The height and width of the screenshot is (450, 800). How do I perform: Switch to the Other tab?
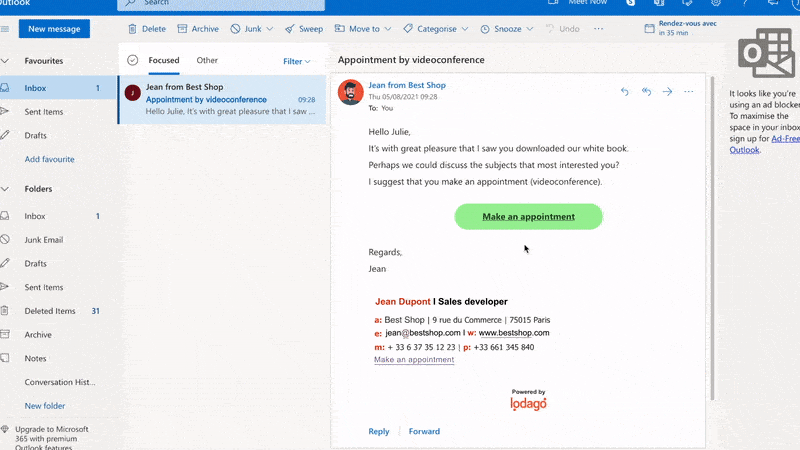(207, 60)
